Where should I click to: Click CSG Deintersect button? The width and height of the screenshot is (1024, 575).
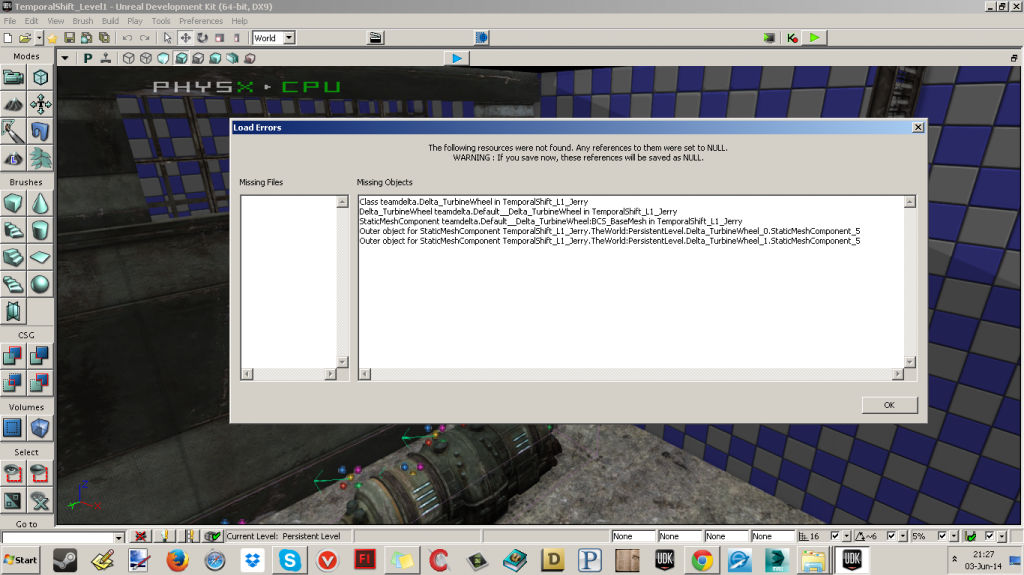[40, 382]
